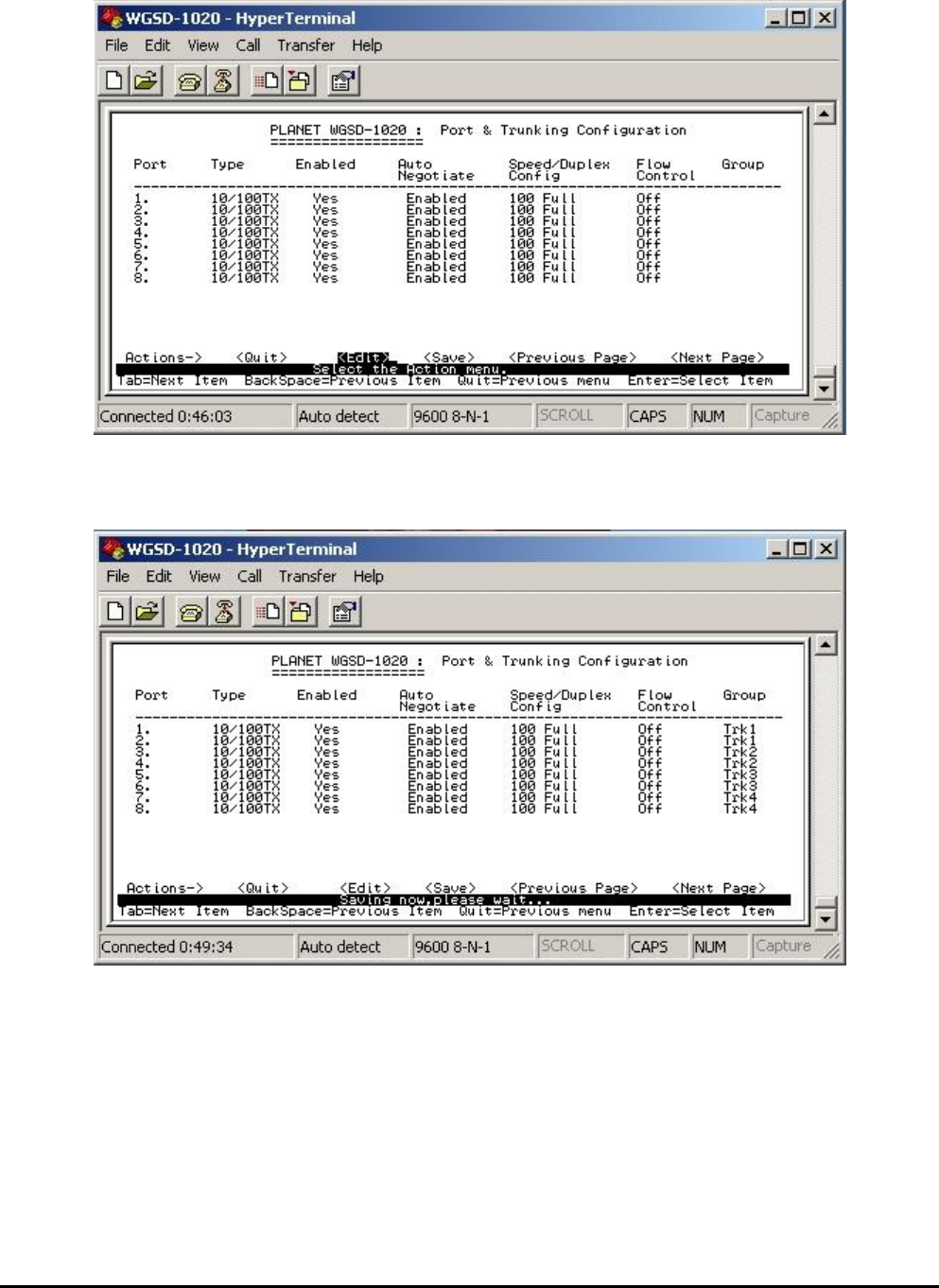Click Call phone icon in window connected 0:46:03
939x1288 pixels.
click(190, 81)
